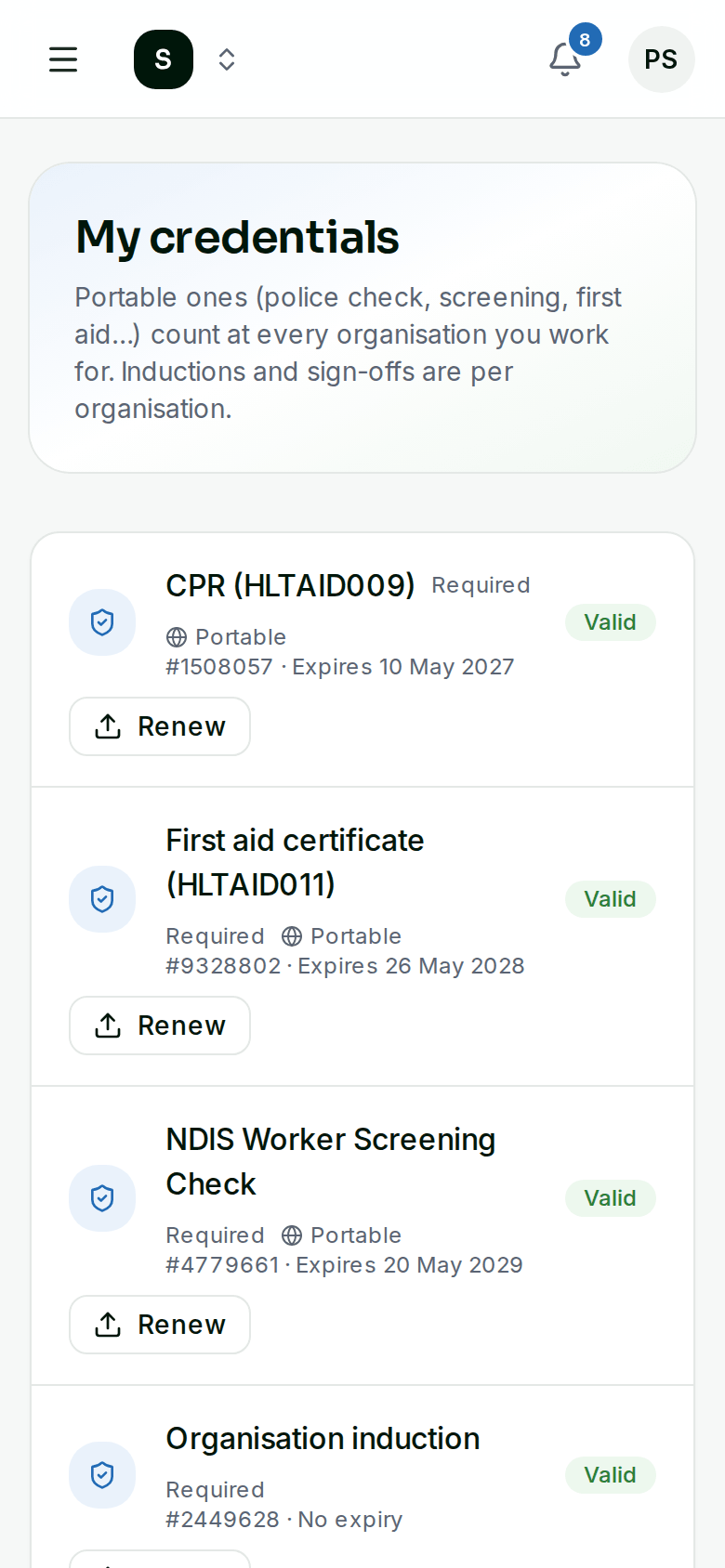This screenshot has width=725, height=1568.
Task: Click upload icon in First aid Renew button
Action: pyautogui.click(x=108, y=1026)
